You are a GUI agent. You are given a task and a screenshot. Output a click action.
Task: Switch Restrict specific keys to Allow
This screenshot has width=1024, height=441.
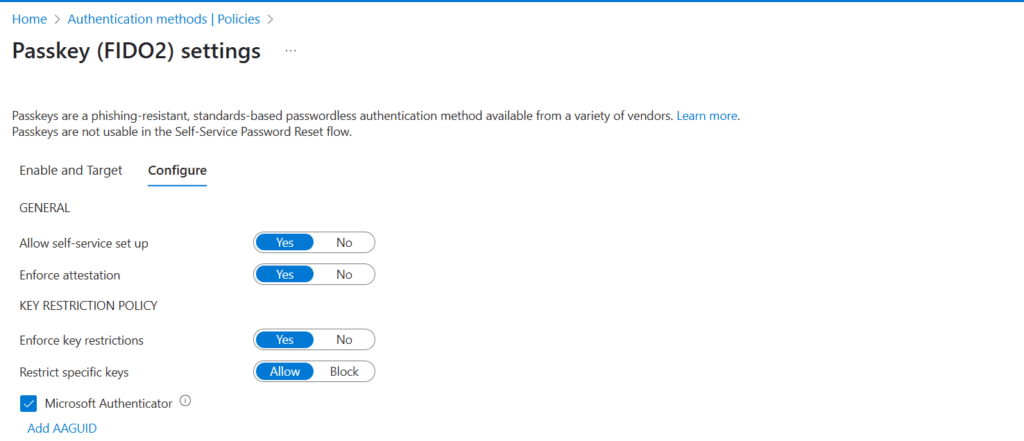point(285,372)
